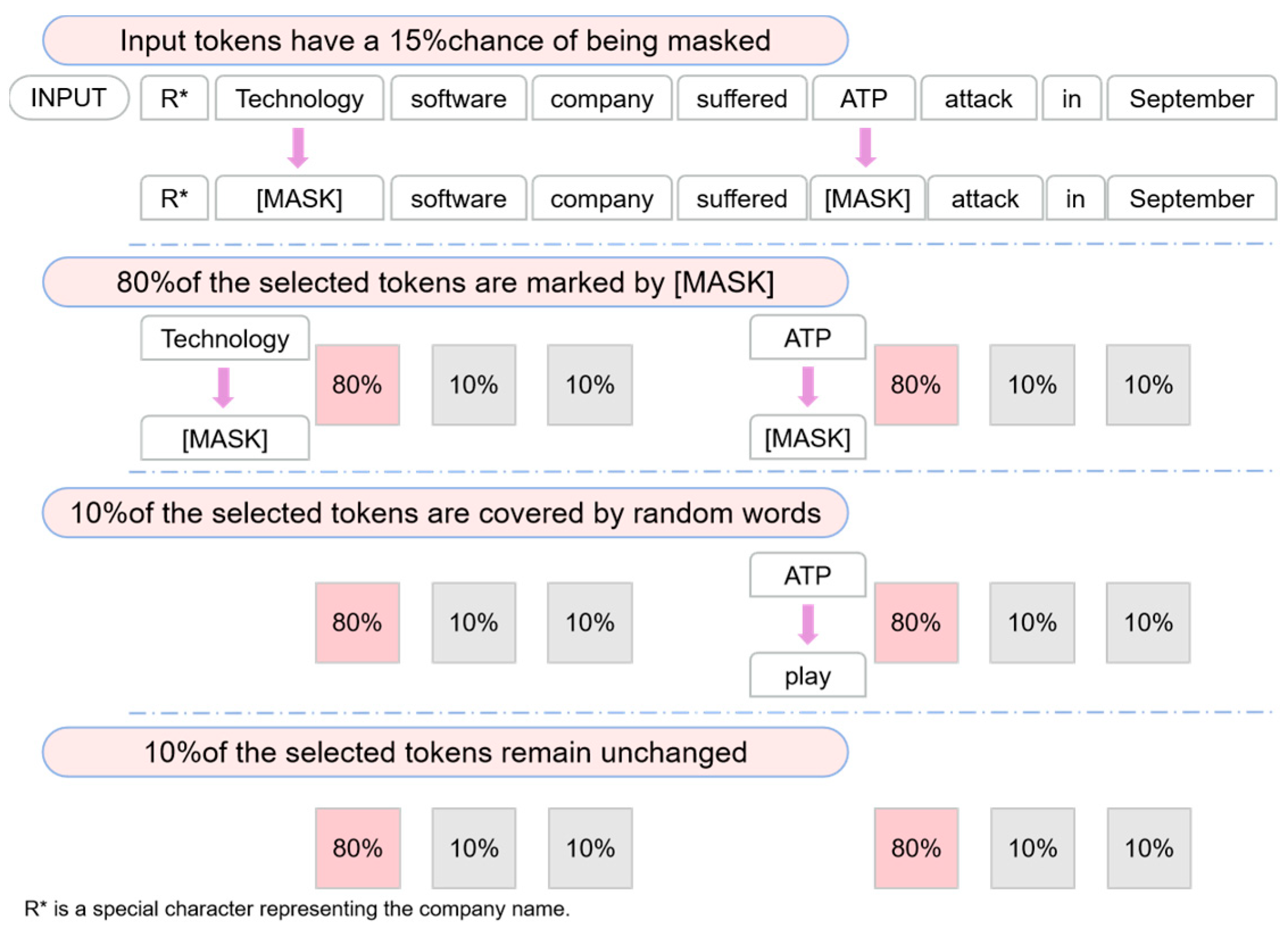Click pink 80% box beside the play box
Screen dimensions: 1288x927
(916, 623)
